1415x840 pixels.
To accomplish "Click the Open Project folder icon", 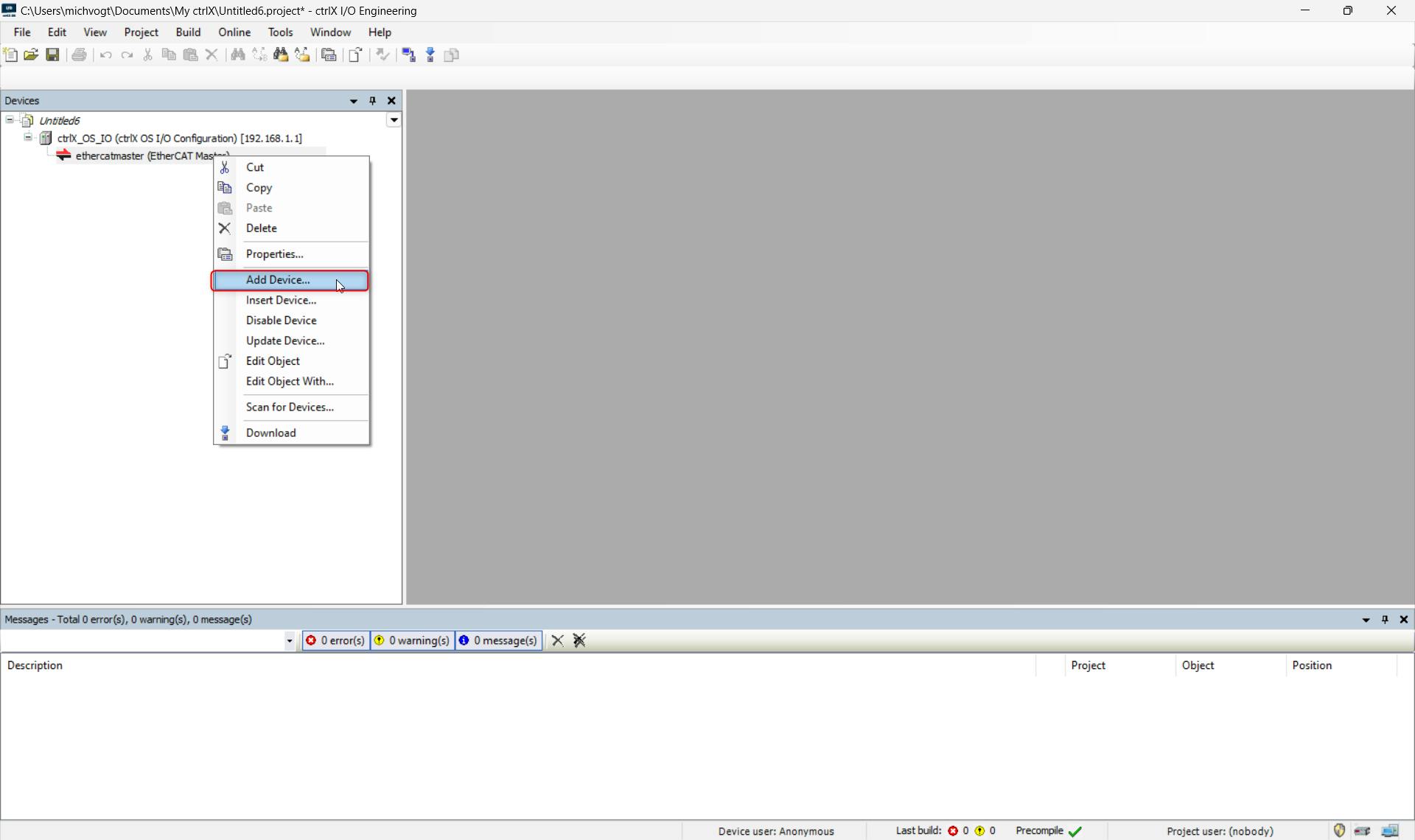I will tap(31, 55).
